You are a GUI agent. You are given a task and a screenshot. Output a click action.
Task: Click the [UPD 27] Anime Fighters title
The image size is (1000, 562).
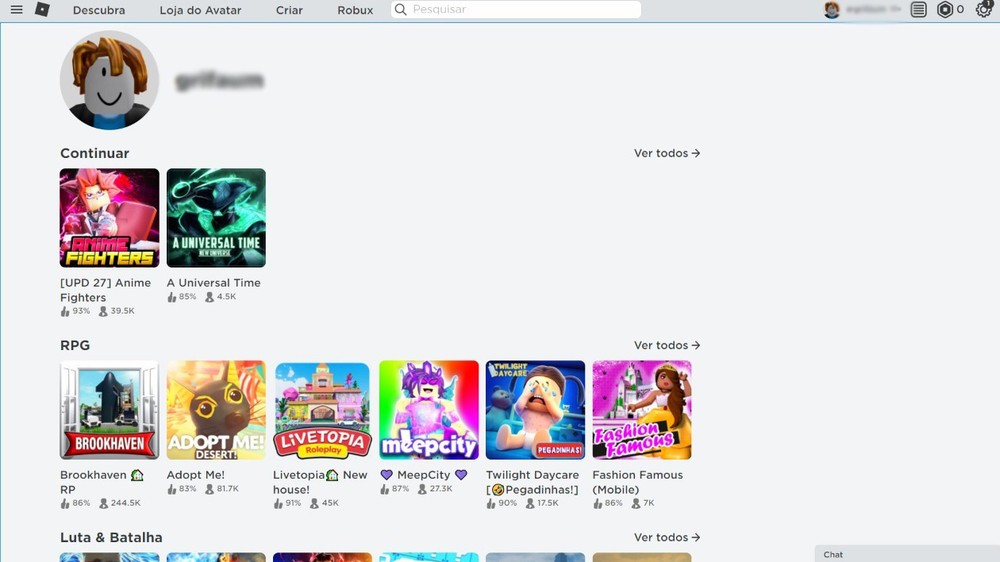point(106,290)
